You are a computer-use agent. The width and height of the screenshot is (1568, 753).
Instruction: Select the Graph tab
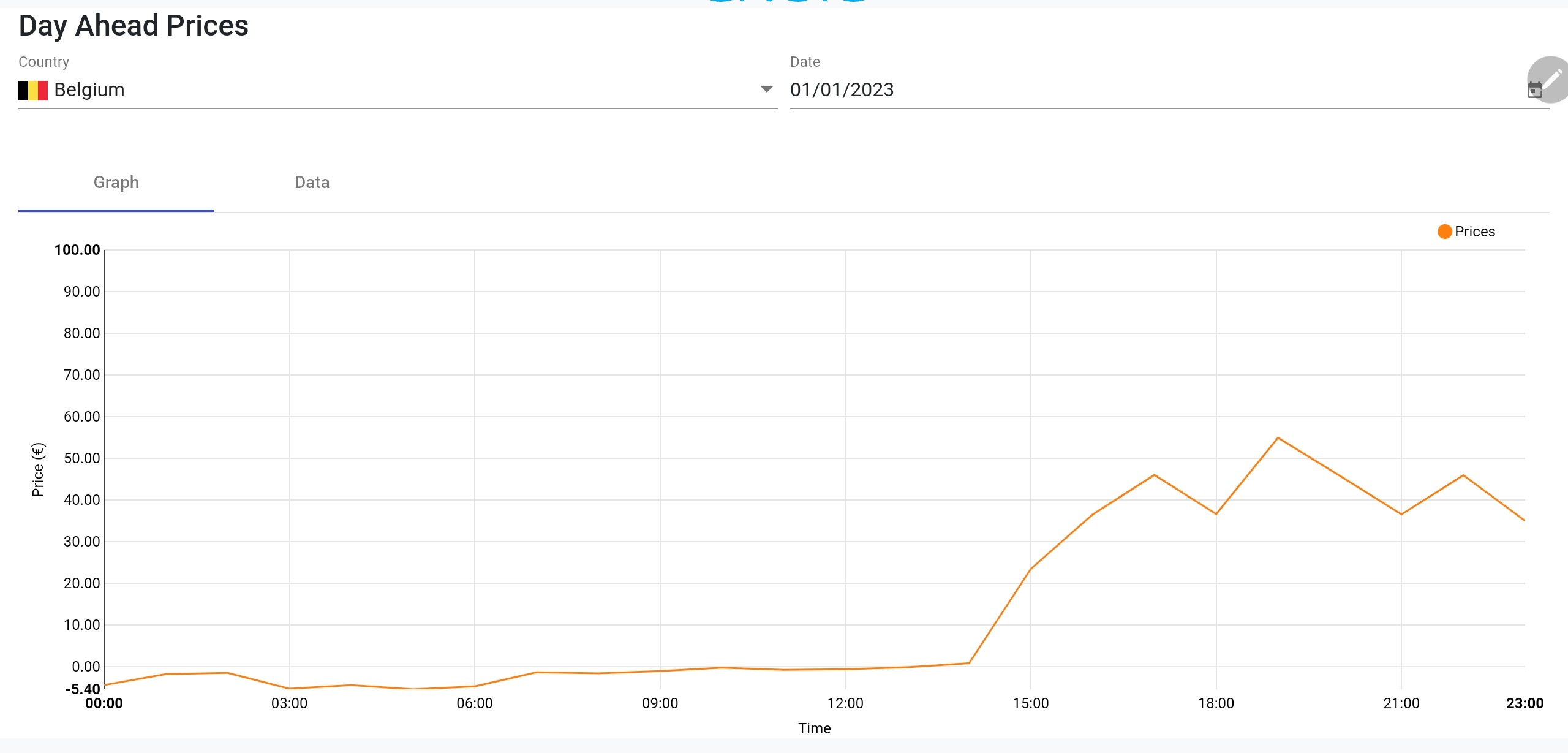point(116,183)
